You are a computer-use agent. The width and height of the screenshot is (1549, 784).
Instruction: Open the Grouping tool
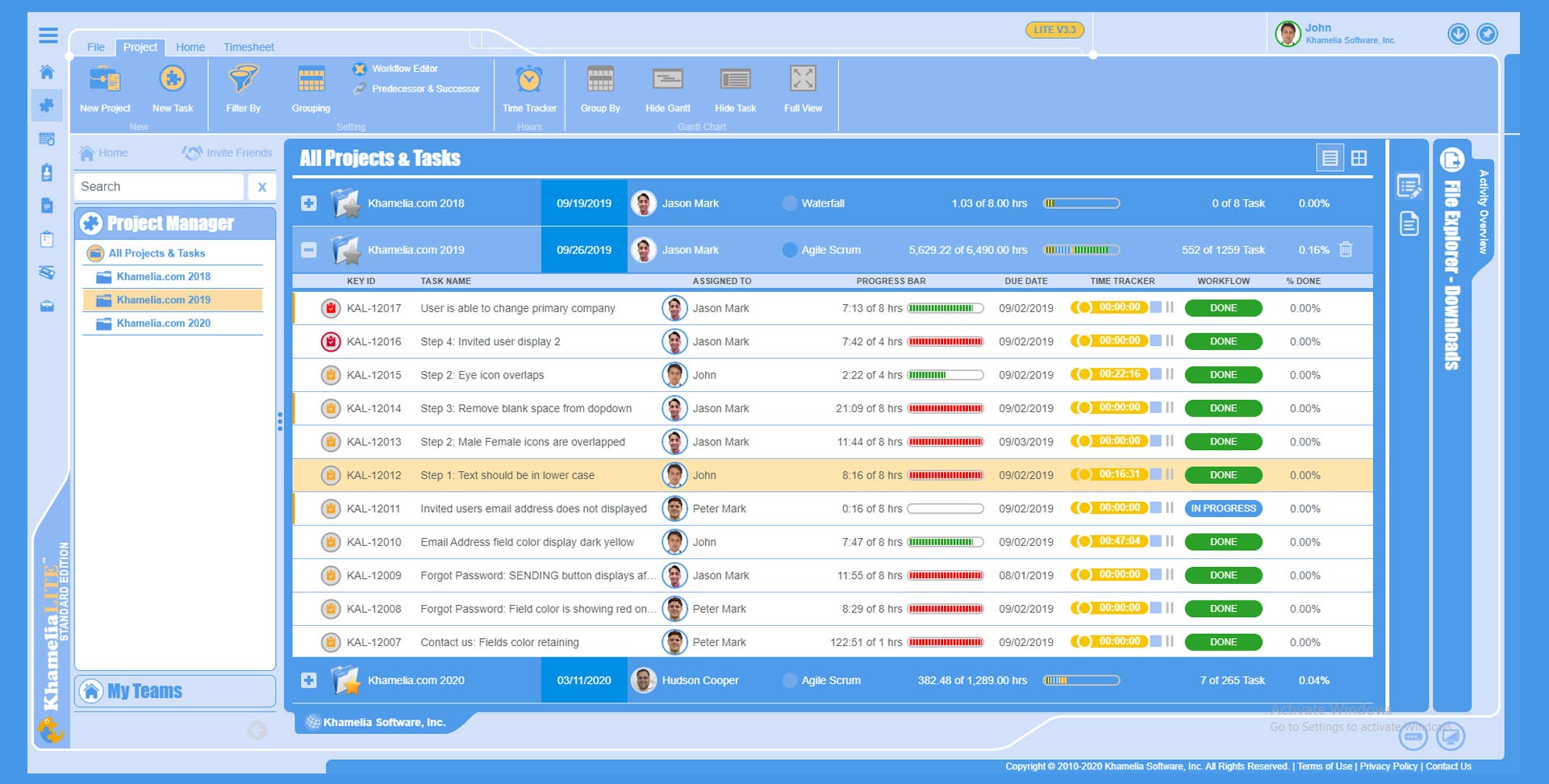point(311,79)
